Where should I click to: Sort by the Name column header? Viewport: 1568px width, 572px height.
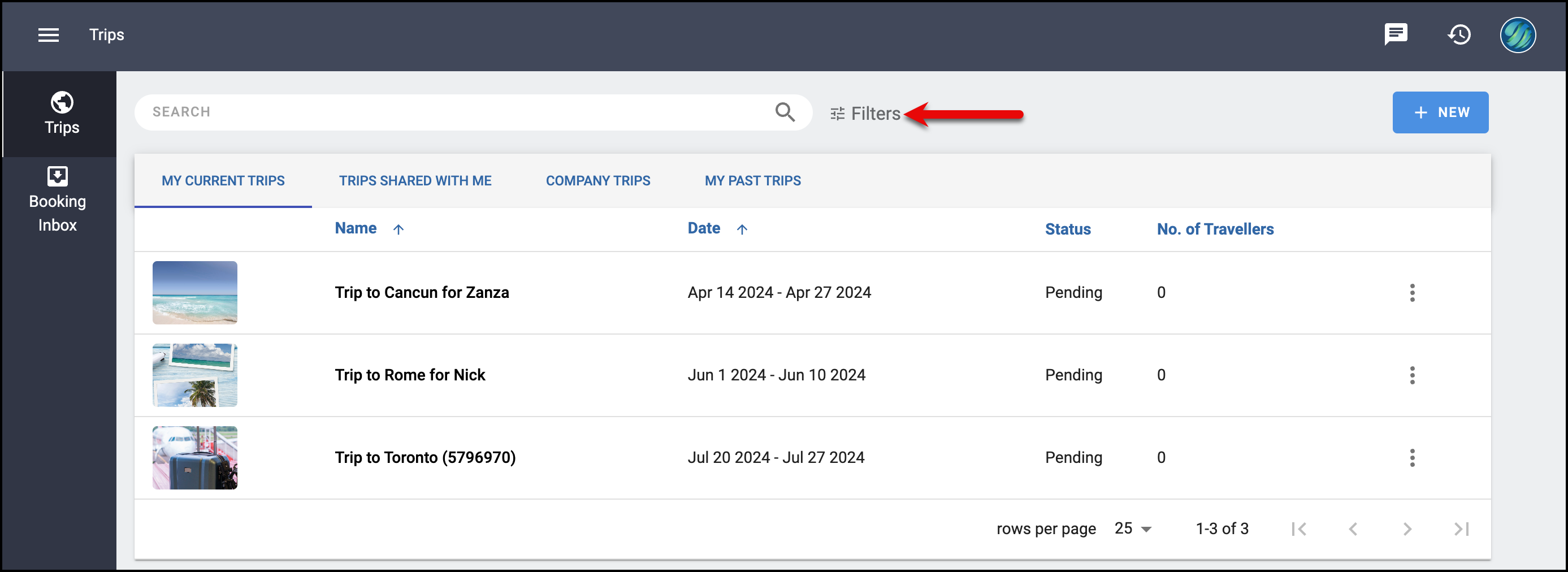356,228
